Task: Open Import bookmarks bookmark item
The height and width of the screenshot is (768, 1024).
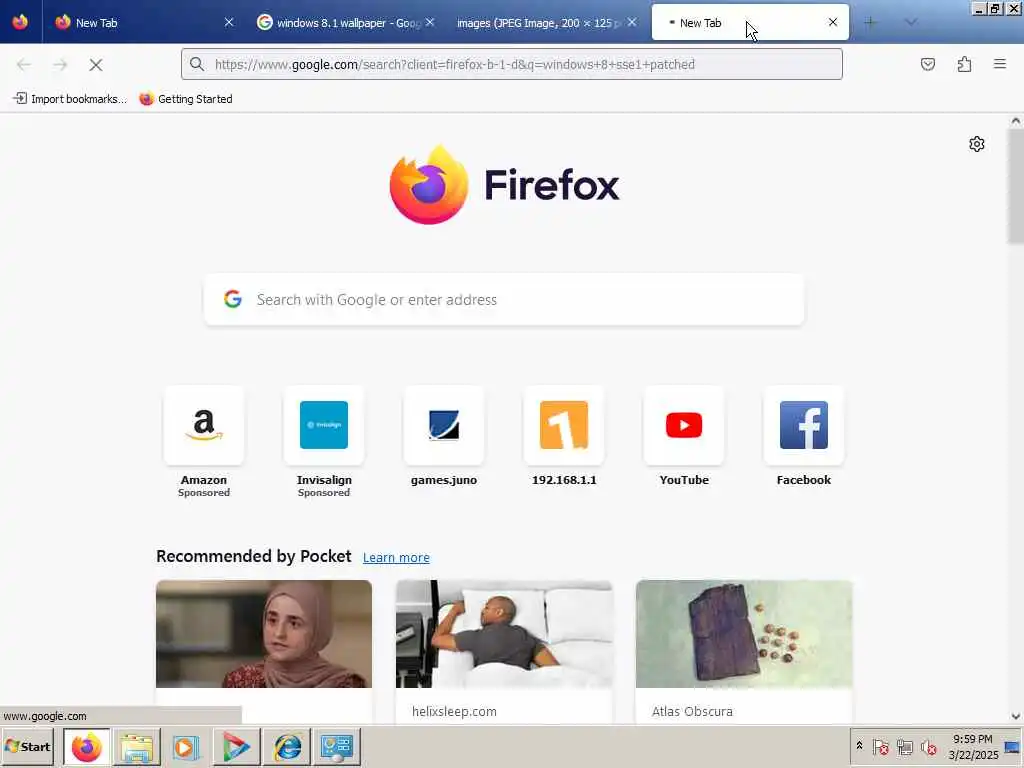Action: [70, 99]
